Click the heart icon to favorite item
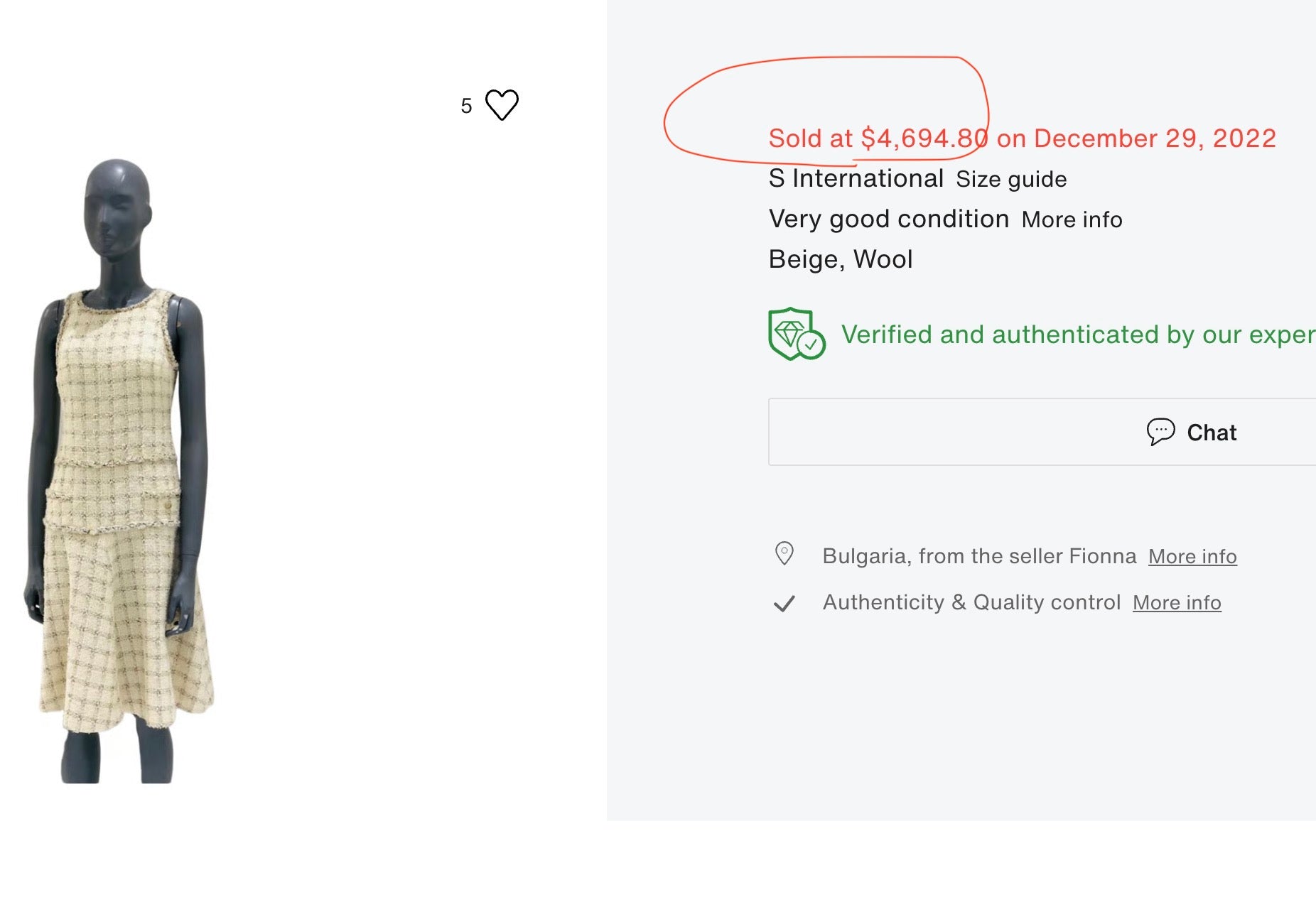1316x902 pixels. pos(502,105)
